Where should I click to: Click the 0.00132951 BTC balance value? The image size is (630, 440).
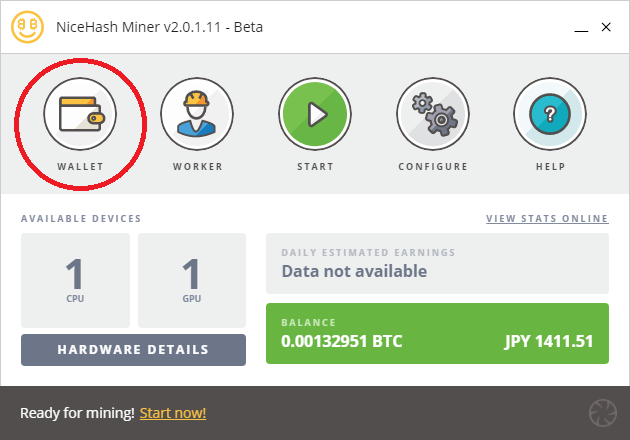[342, 342]
